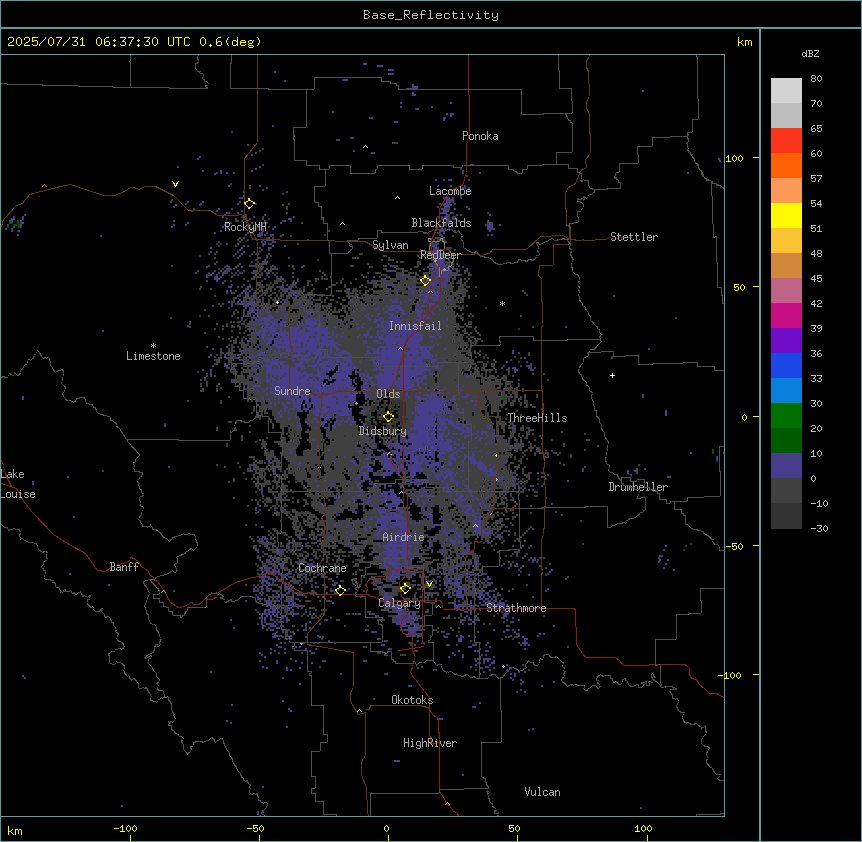The width and height of the screenshot is (862, 842).
Task: Click the white asterisk east of Innisfail
Action: pos(502,303)
